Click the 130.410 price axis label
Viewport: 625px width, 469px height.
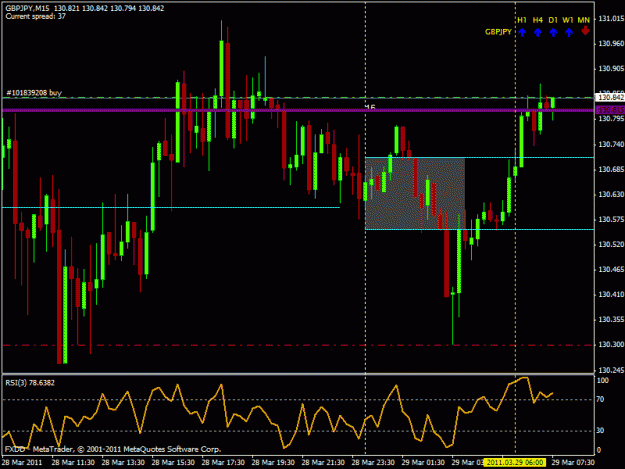tap(611, 294)
